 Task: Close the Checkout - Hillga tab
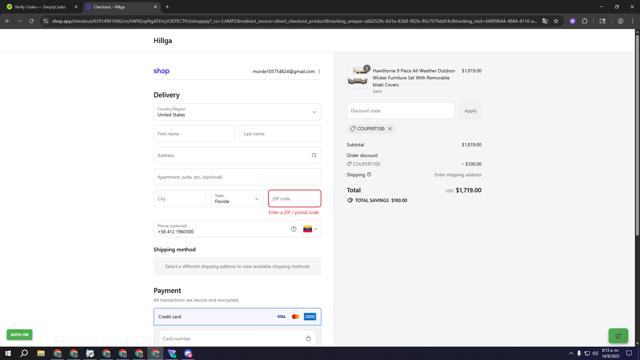click(x=155, y=7)
